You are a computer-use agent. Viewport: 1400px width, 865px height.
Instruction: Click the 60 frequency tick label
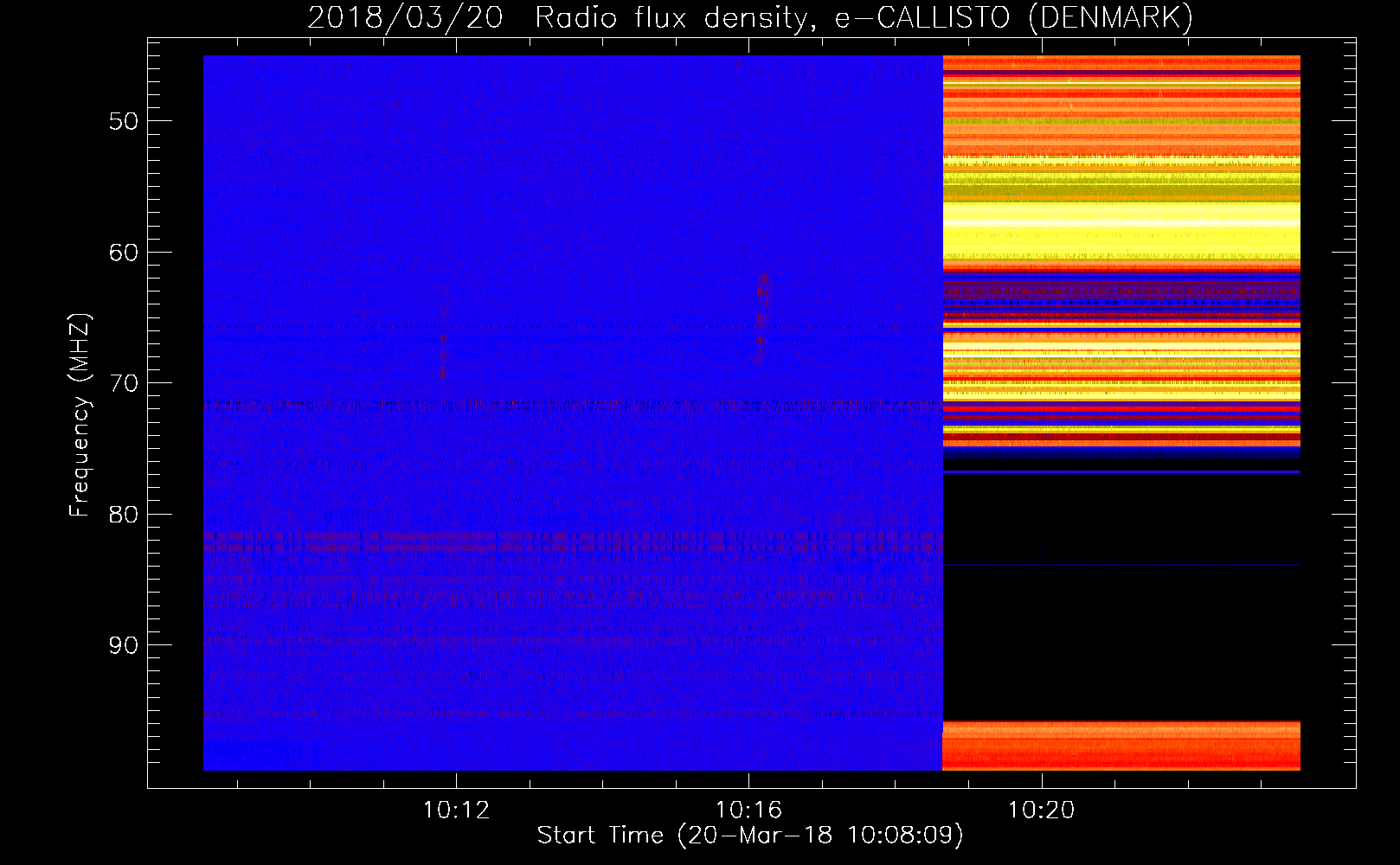click(124, 253)
